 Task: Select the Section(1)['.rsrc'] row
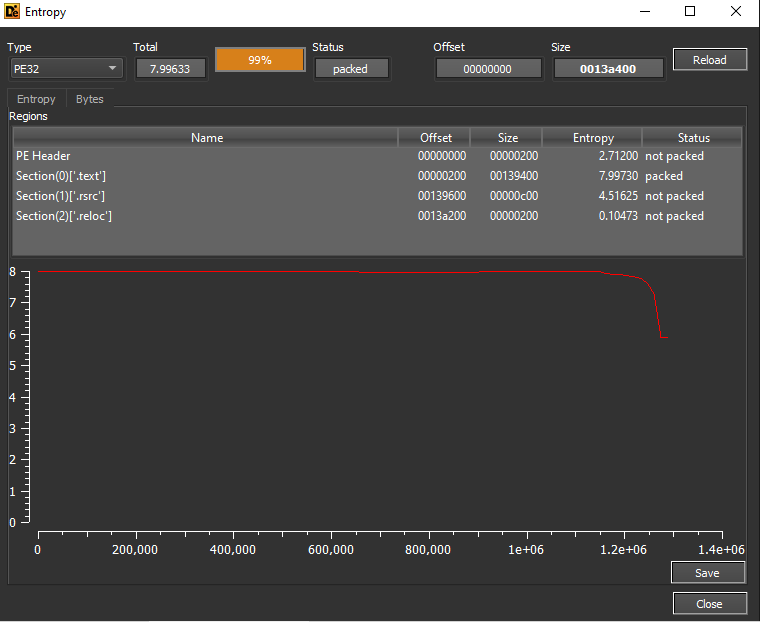pyautogui.click(x=378, y=196)
